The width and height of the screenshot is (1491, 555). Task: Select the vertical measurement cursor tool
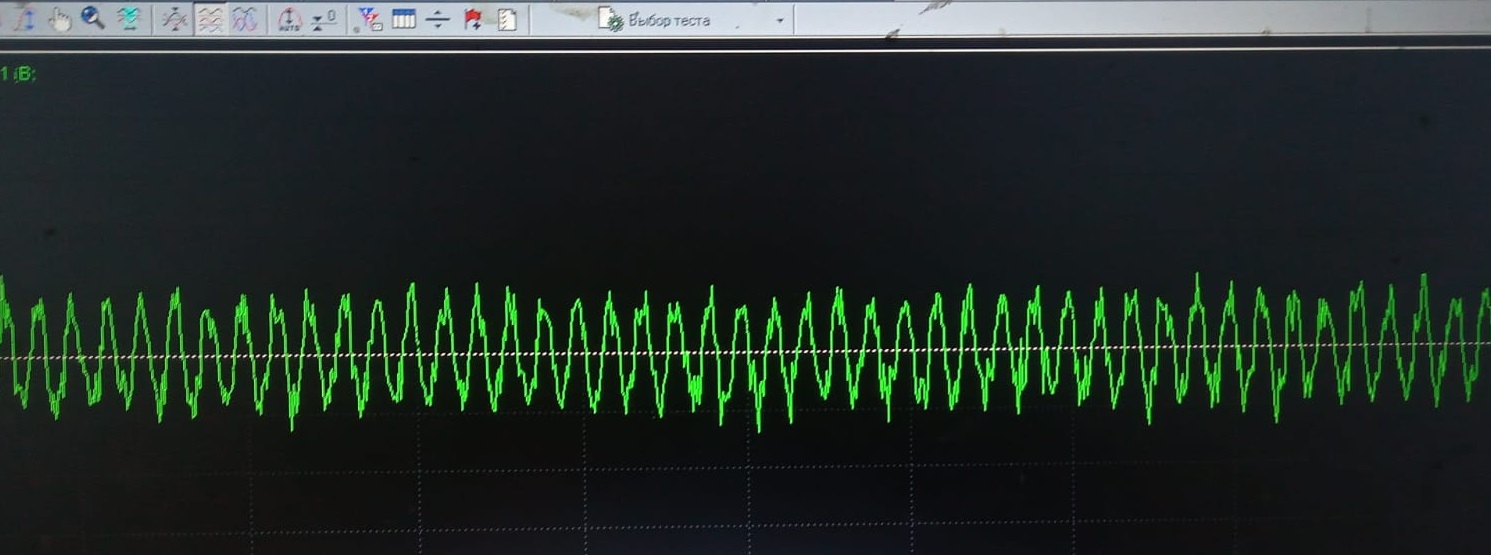(x=25, y=19)
